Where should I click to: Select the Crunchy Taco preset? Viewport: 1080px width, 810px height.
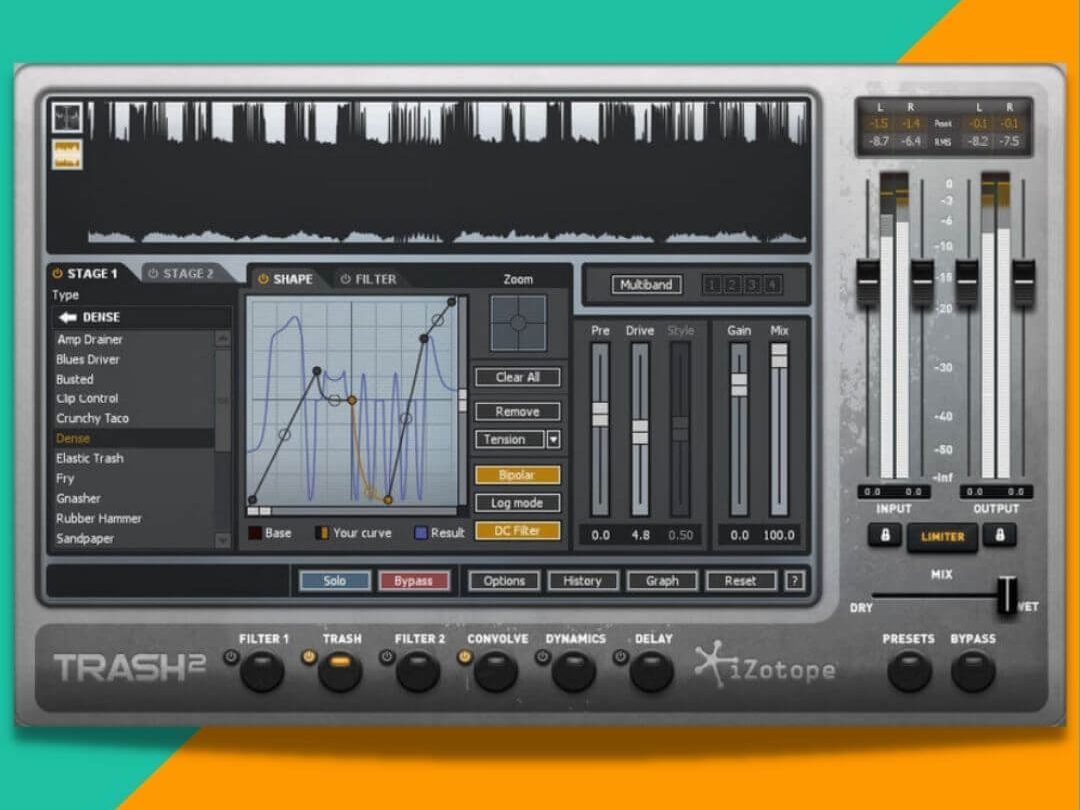point(92,418)
